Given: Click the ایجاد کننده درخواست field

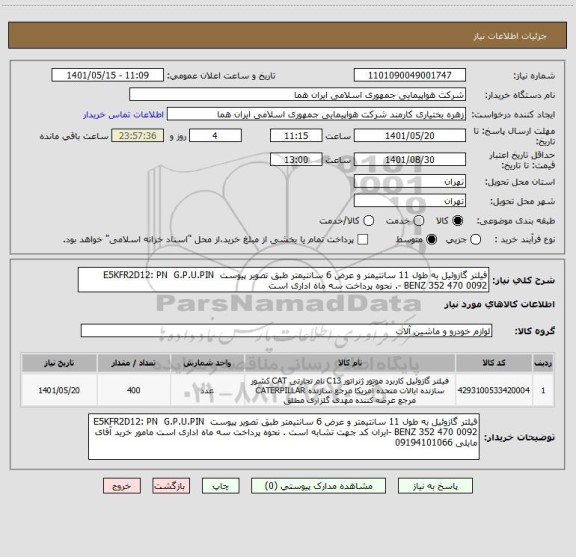Looking at the screenshot, I should 316,114.
